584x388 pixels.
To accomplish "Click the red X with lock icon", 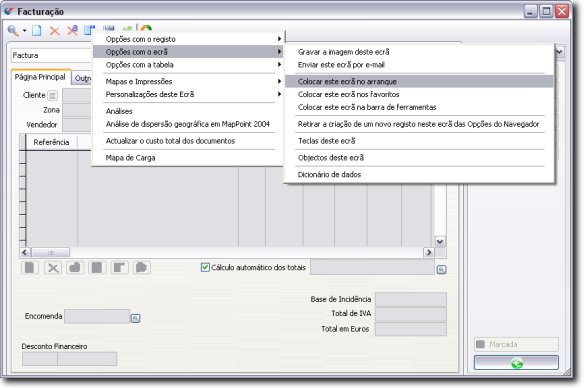I will click(72, 30).
